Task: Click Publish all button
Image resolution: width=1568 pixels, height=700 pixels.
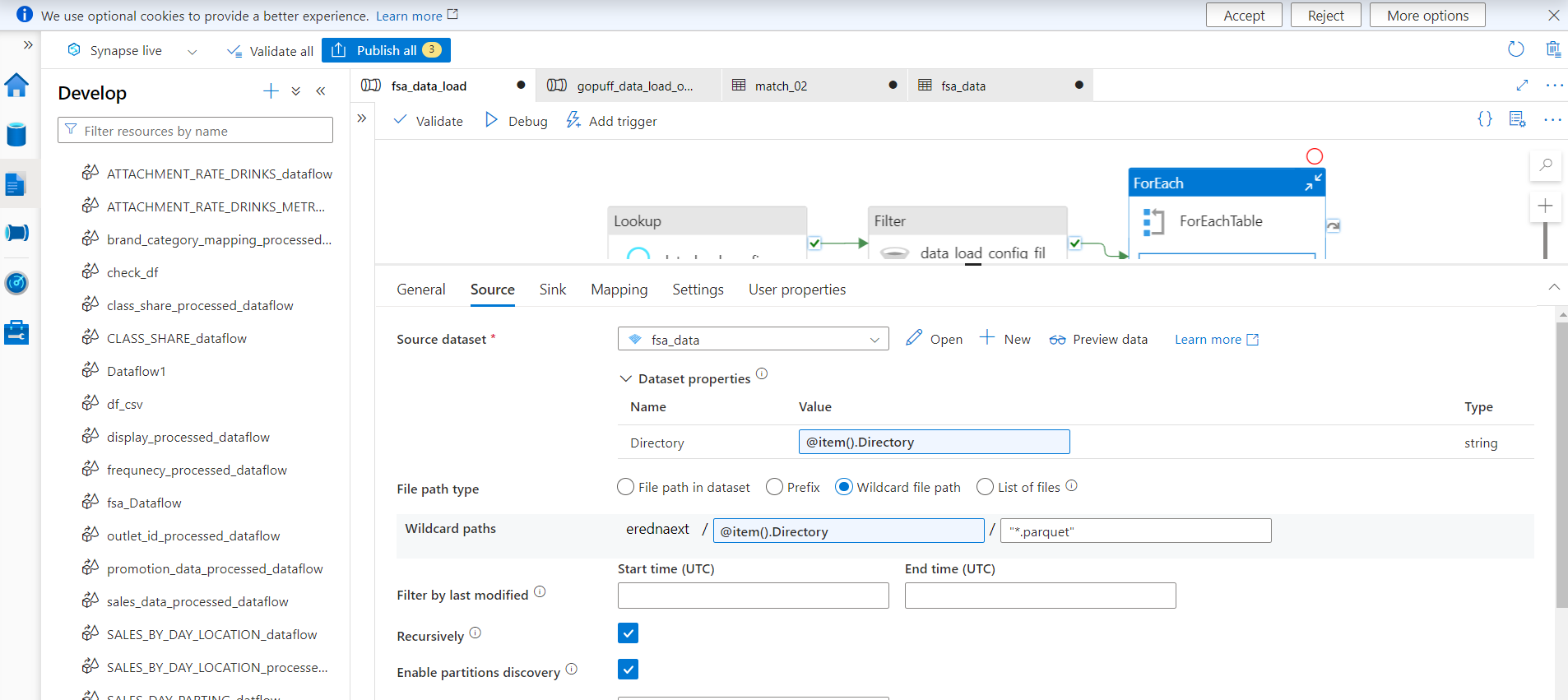Action: point(386,50)
